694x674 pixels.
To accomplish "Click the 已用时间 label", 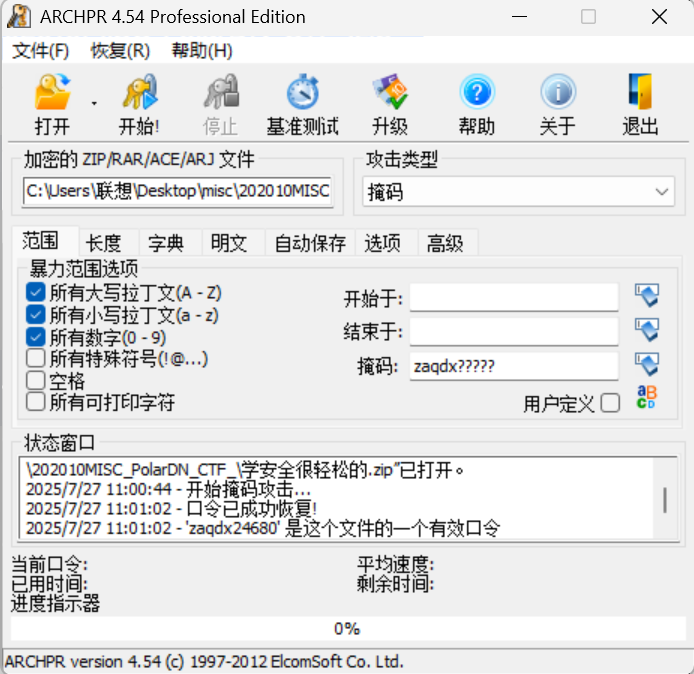I will pos(49,584).
